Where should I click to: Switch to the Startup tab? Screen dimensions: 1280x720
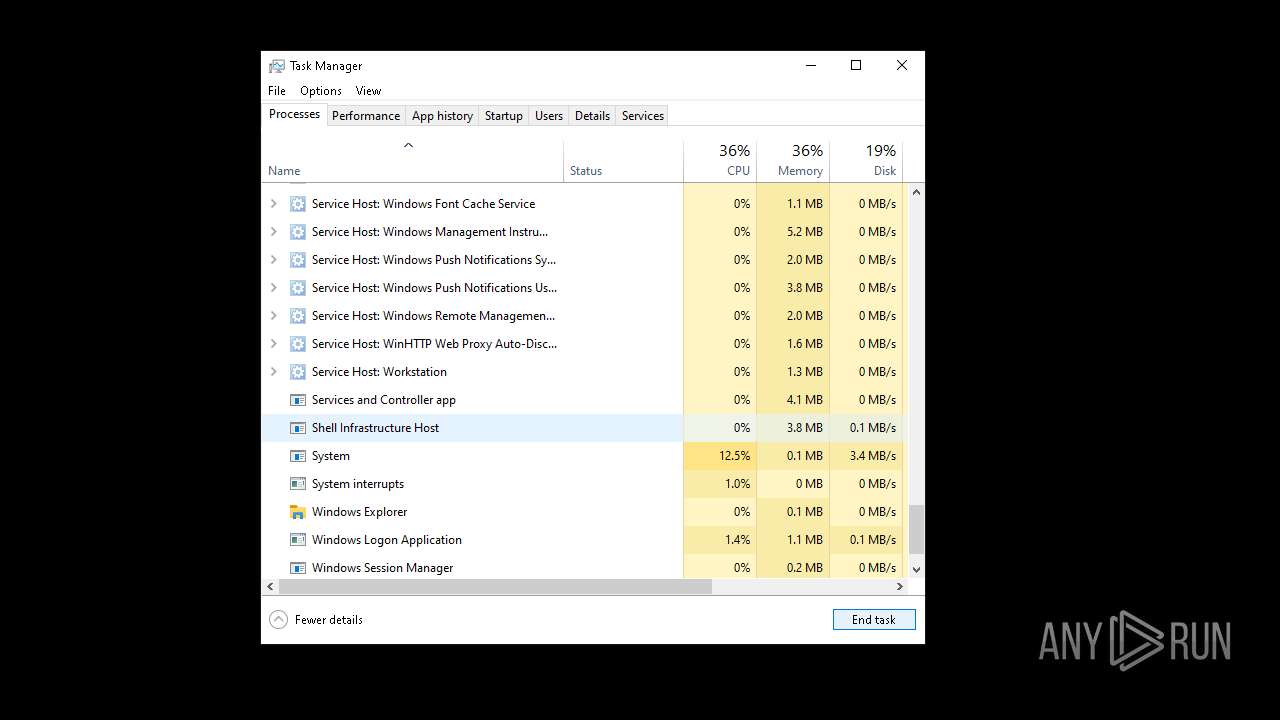tap(504, 116)
